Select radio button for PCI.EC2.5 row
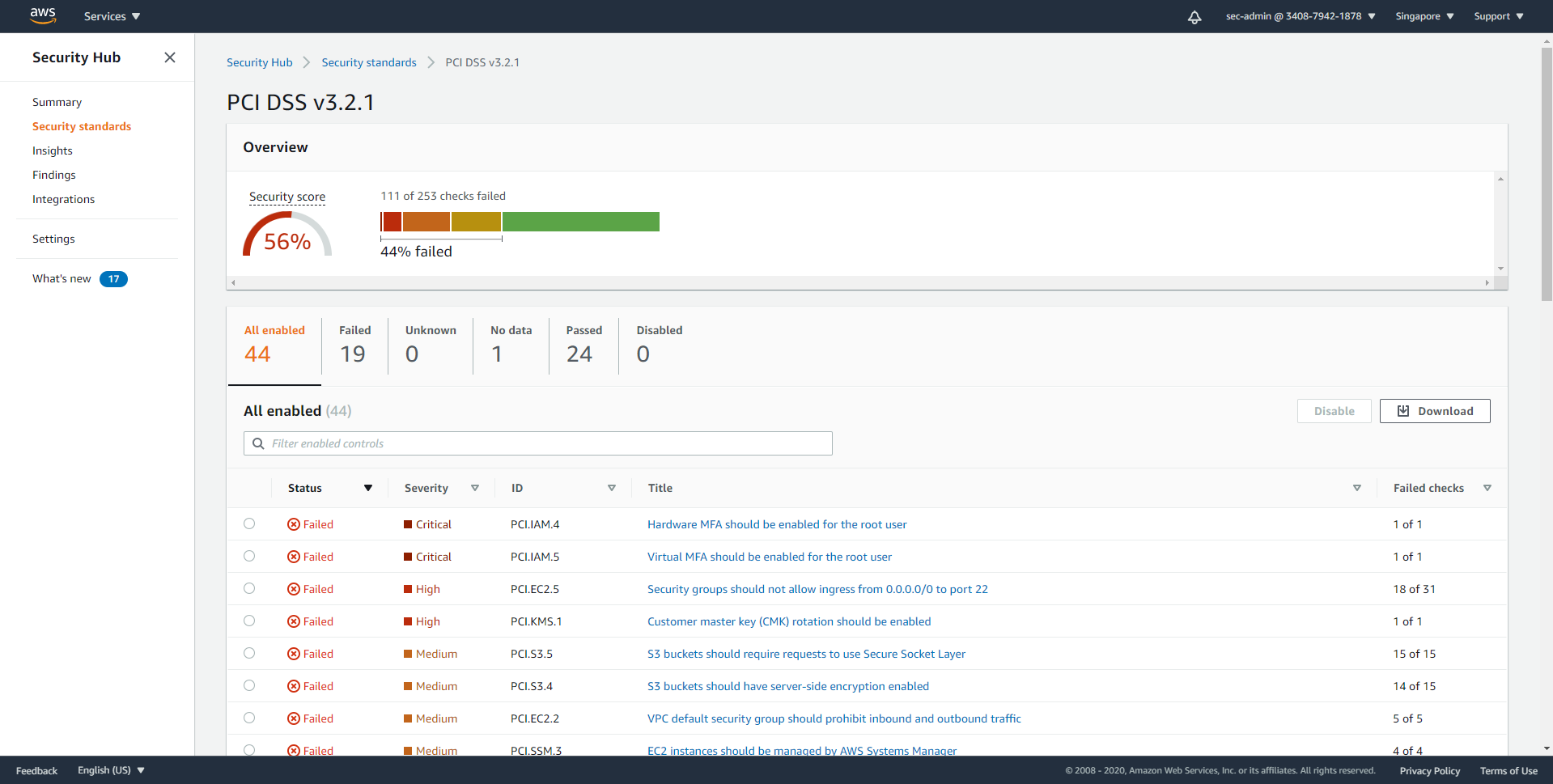Image resolution: width=1553 pixels, height=784 pixels. coord(249,588)
